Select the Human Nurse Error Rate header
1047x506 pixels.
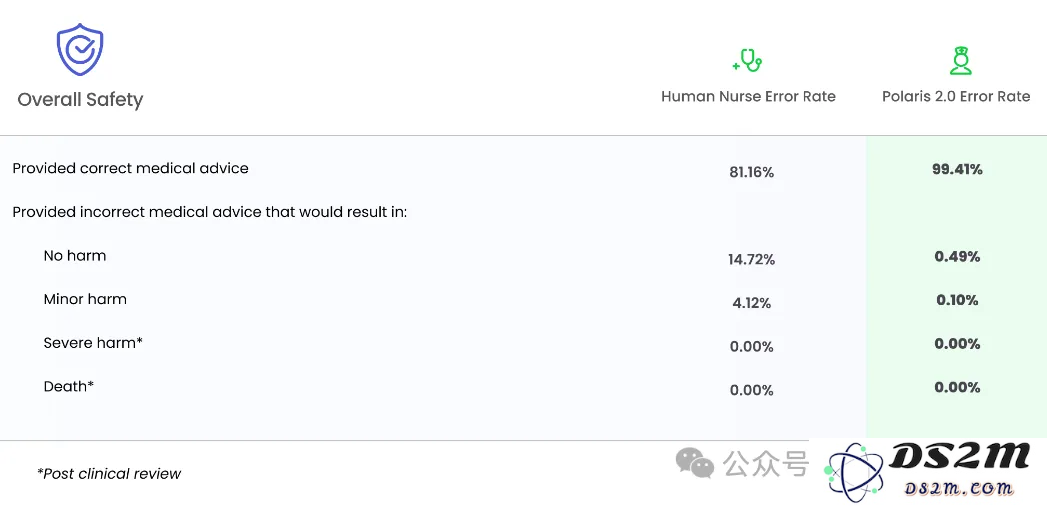[748, 97]
